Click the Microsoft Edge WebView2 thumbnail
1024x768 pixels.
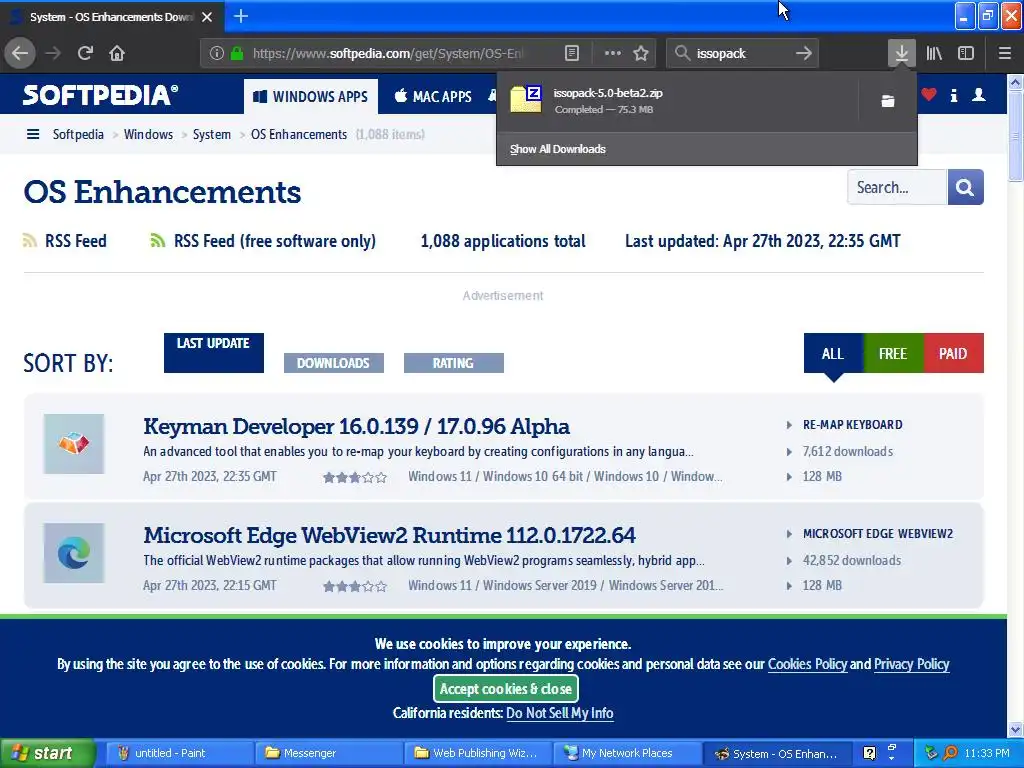click(x=74, y=553)
